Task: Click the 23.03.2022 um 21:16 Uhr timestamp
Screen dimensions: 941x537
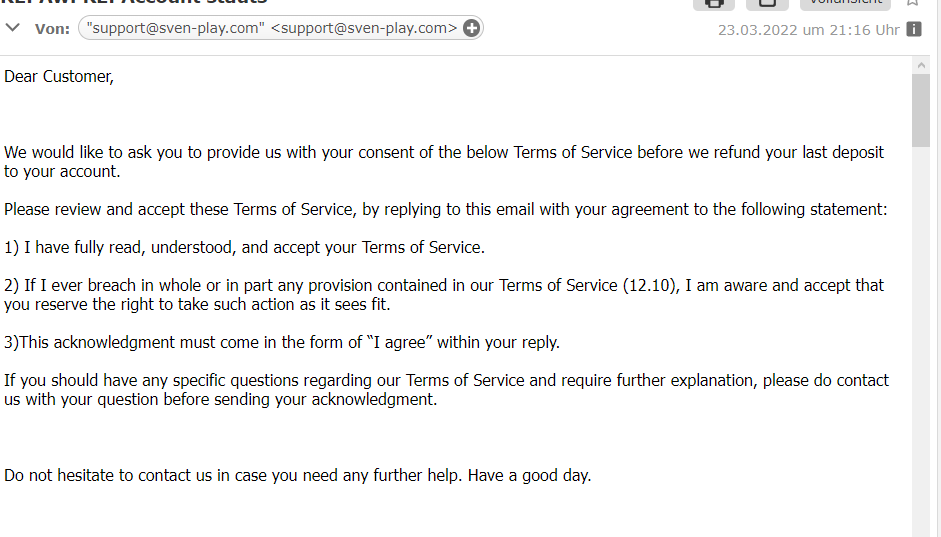Action: point(808,29)
